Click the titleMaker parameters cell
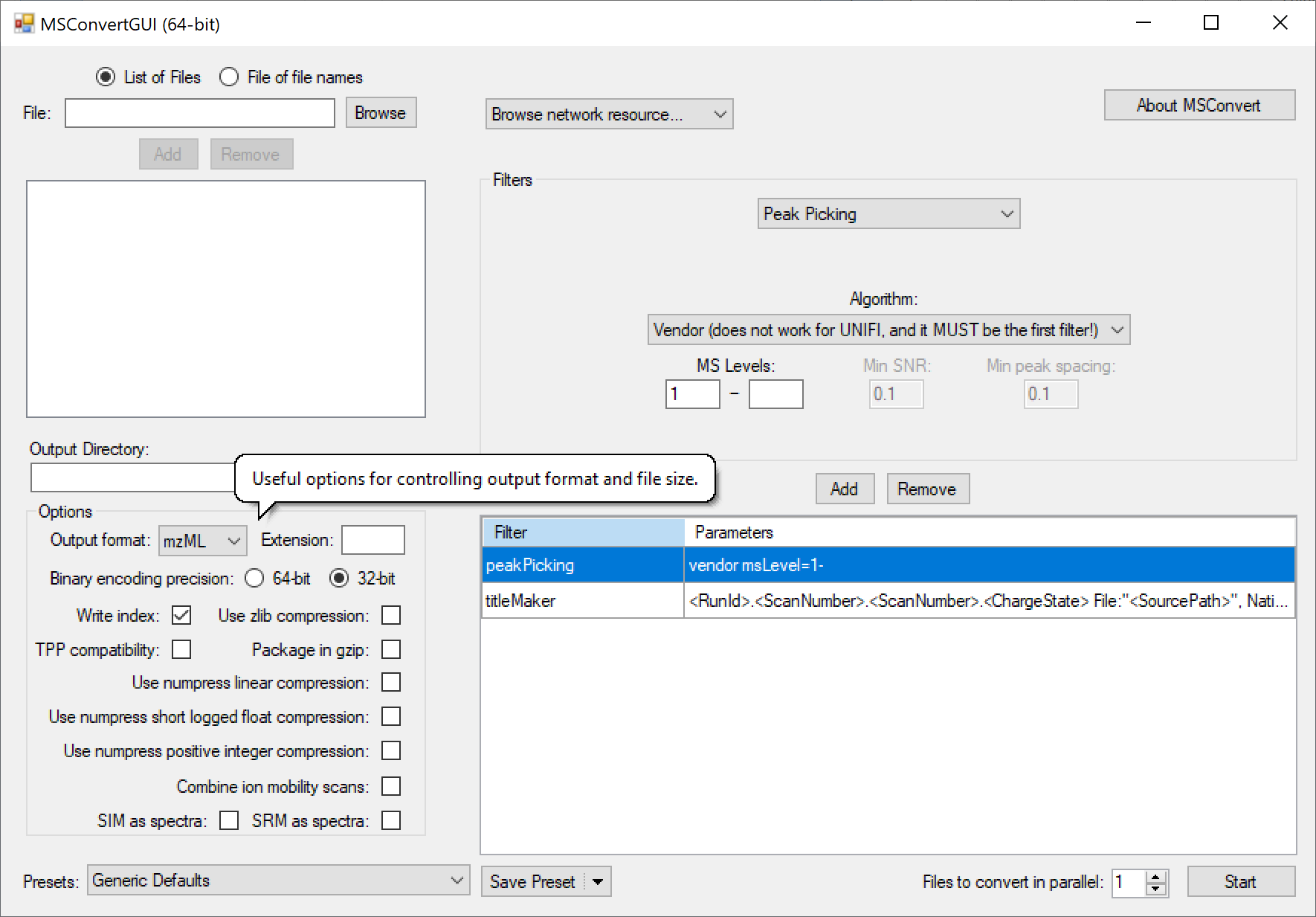 990,600
